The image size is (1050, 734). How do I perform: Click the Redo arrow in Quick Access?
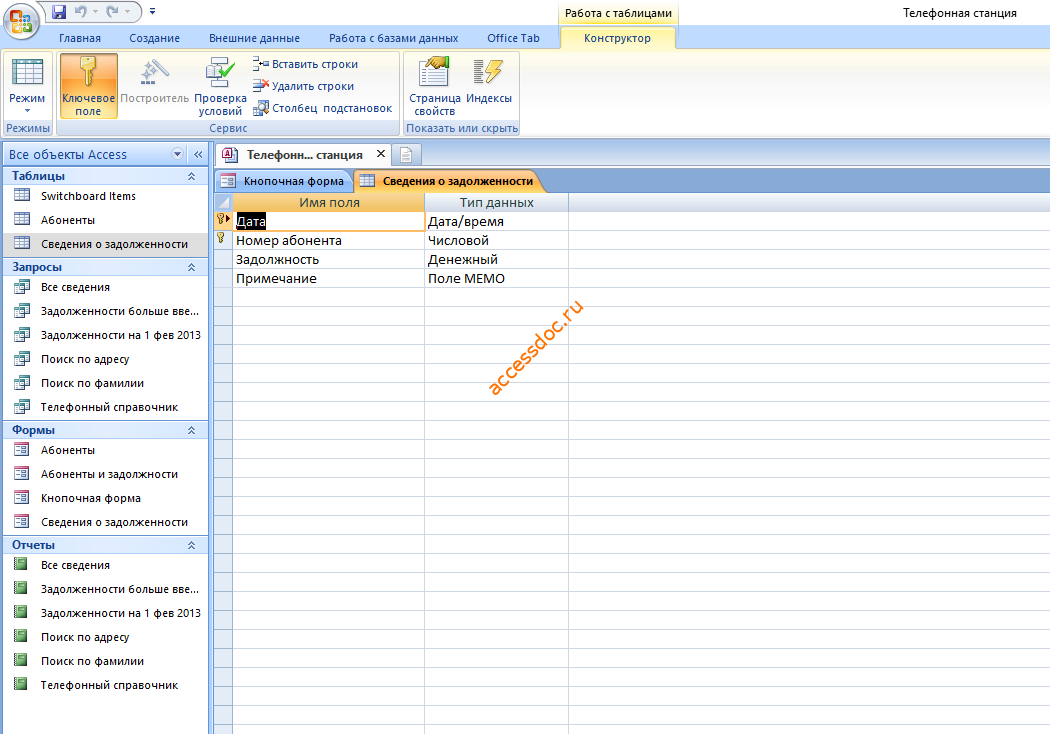click(x=112, y=11)
